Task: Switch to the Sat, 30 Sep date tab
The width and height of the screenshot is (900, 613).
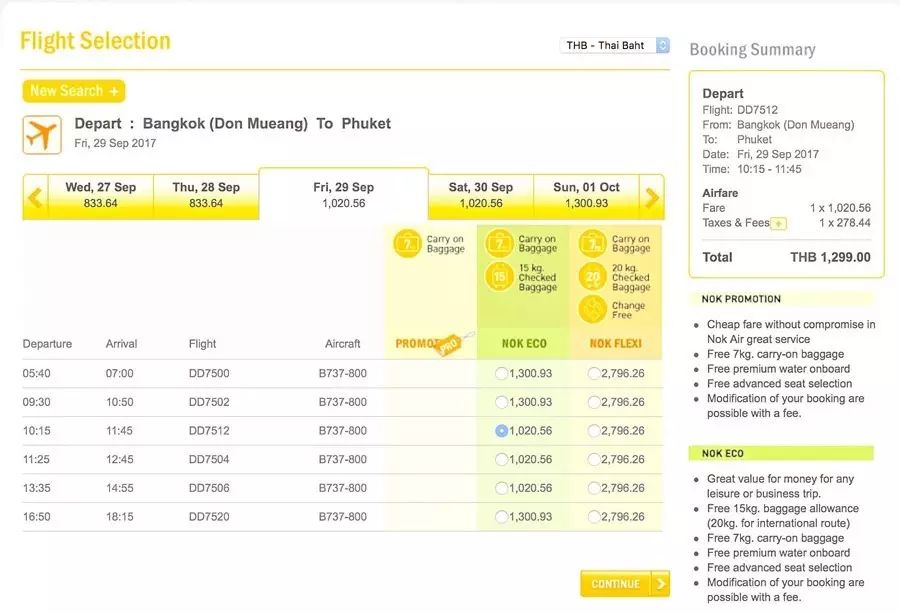Action: click(x=480, y=195)
